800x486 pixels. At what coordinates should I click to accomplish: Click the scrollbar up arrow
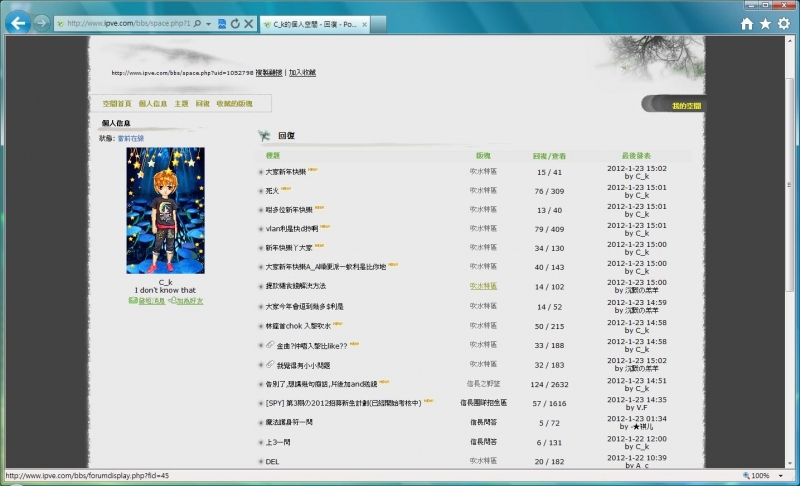click(x=789, y=40)
